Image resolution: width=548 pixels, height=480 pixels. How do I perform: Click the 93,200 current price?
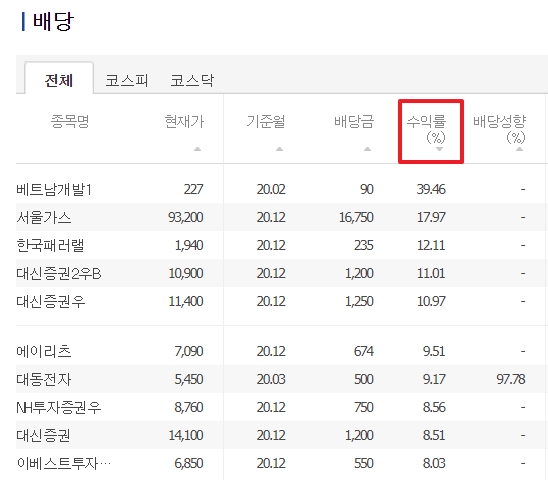click(186, 217)
